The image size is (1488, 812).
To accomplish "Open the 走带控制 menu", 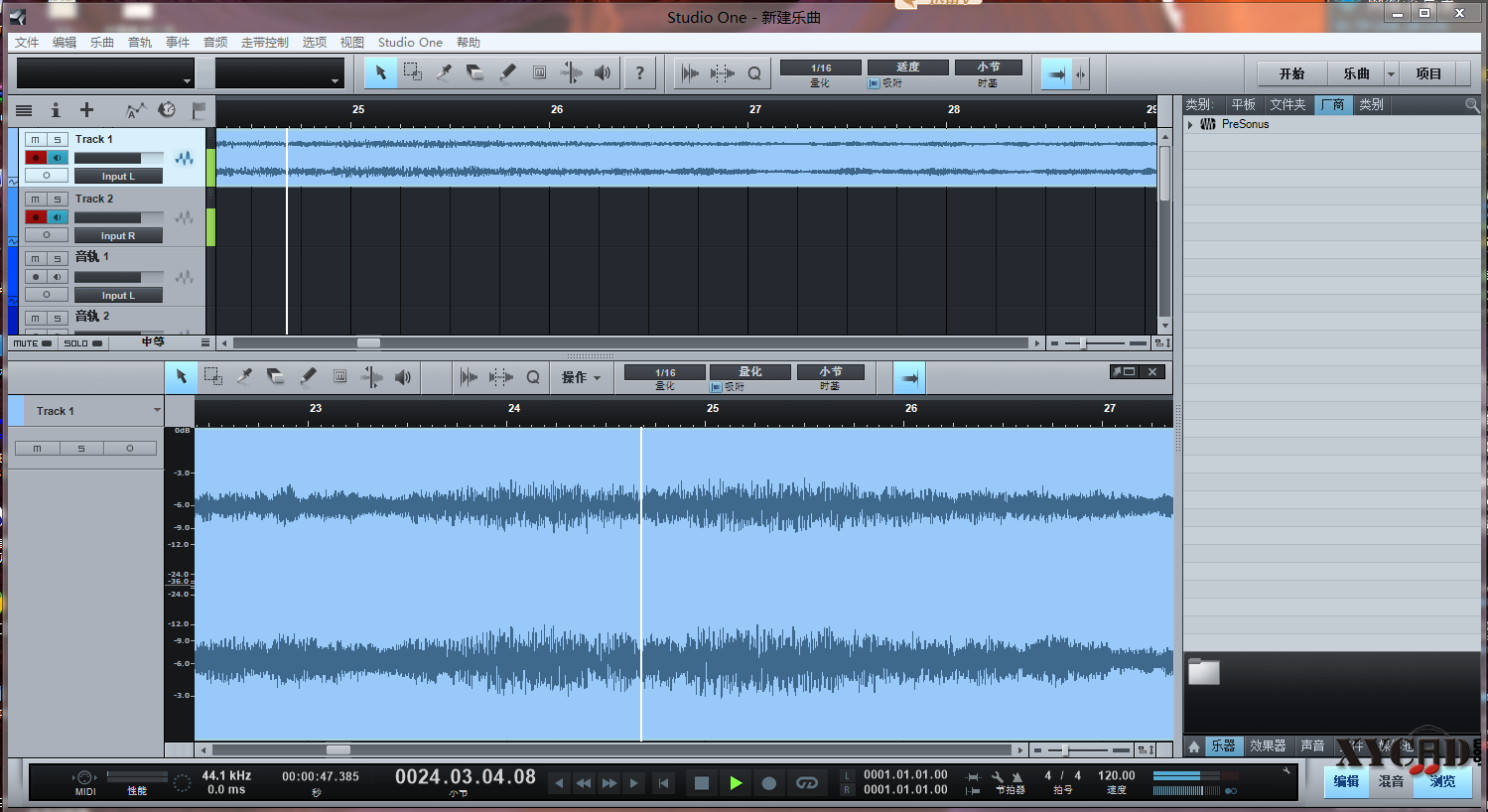I will (x=265, y=43).
